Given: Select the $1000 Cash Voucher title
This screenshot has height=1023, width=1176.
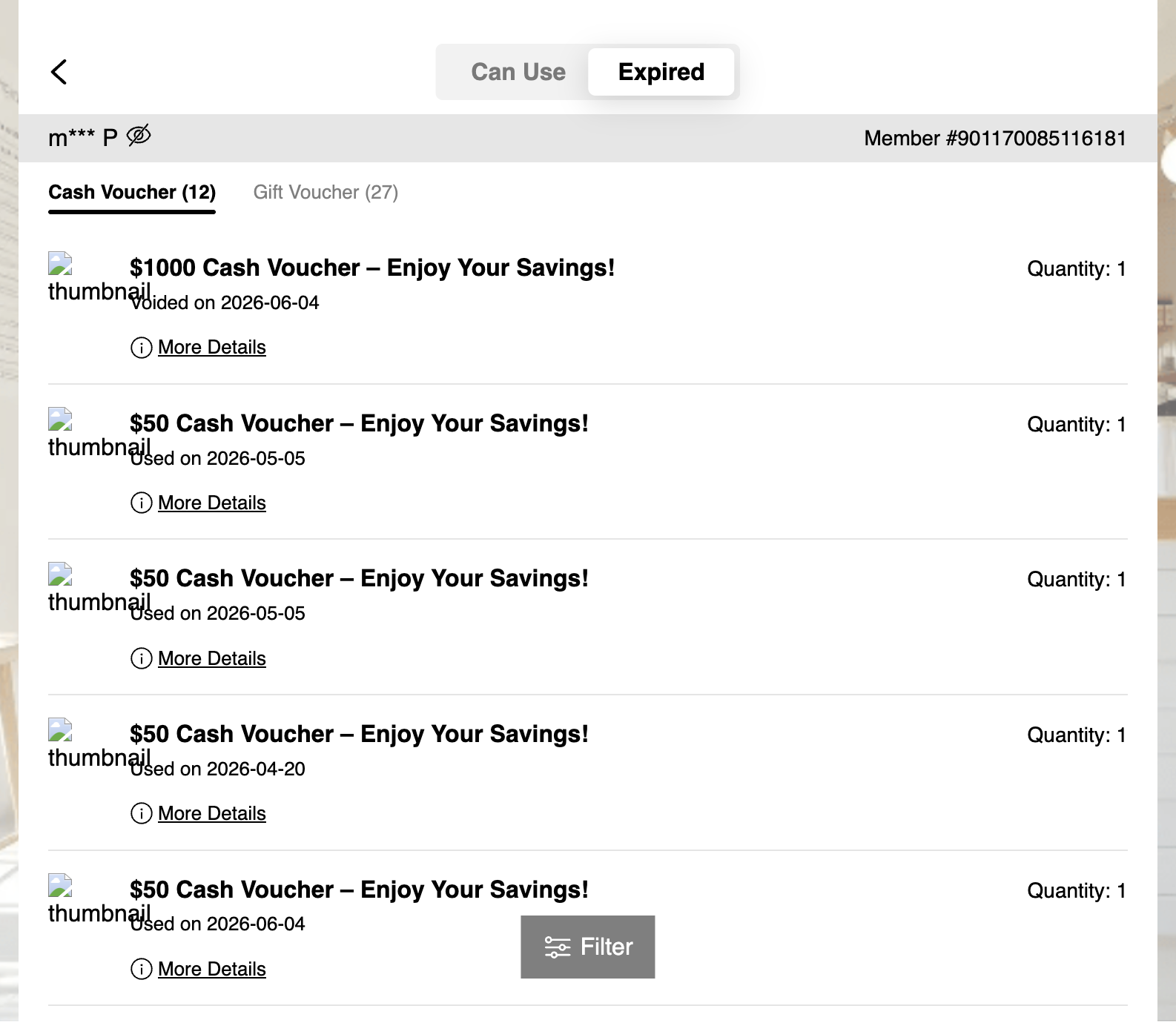Looking at the screenshot, I should tap(372, 268).
